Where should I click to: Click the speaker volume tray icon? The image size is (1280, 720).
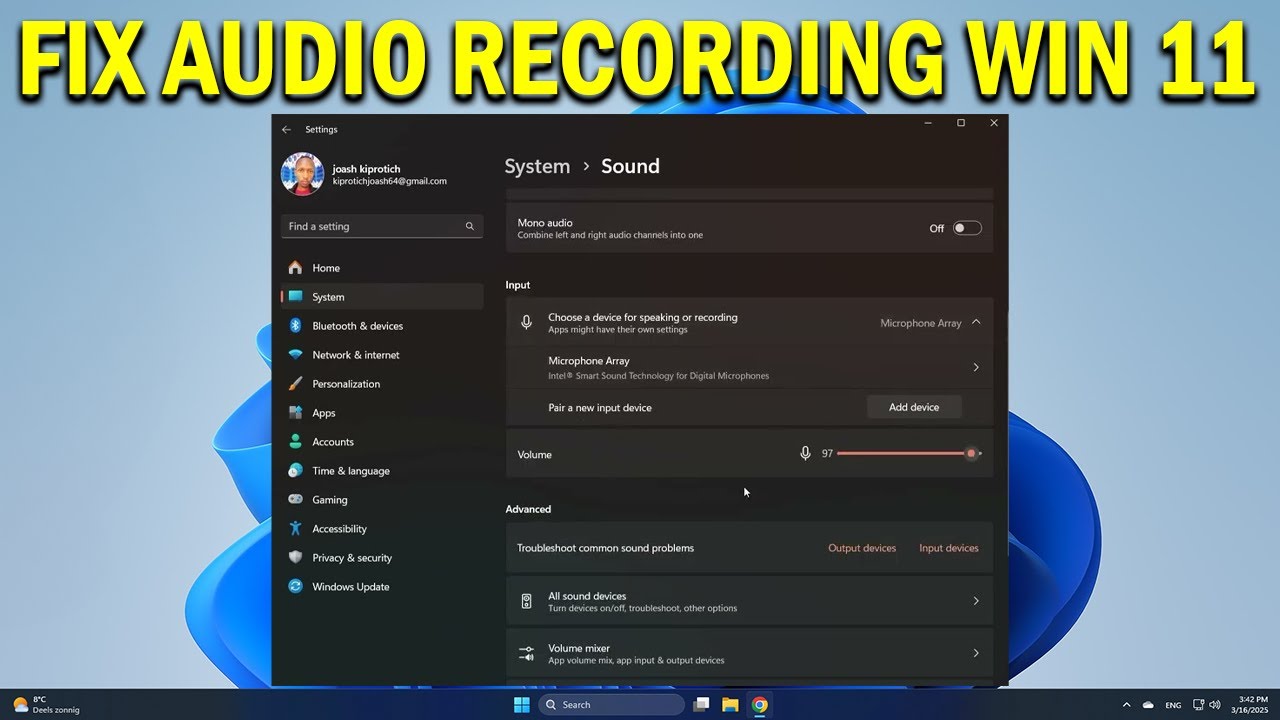[x=1215, y=705]
